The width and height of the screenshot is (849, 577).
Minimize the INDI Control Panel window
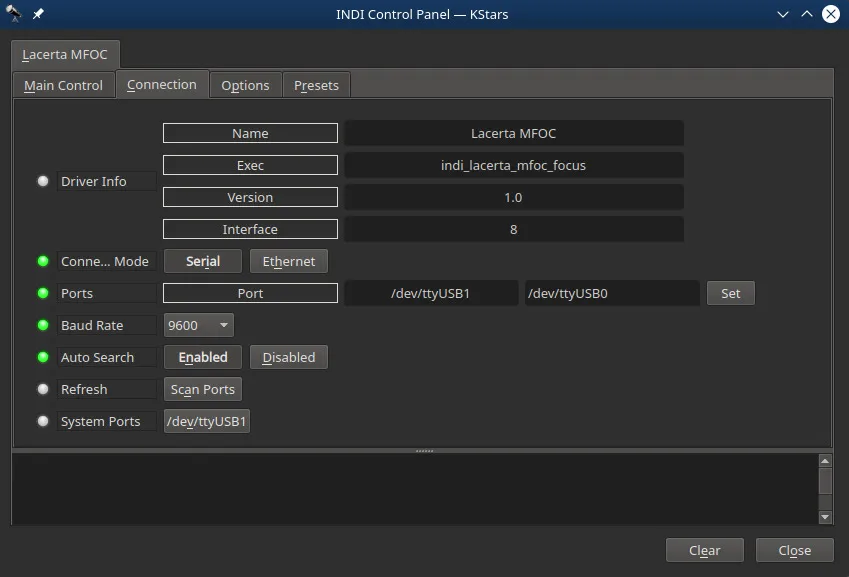782,14
